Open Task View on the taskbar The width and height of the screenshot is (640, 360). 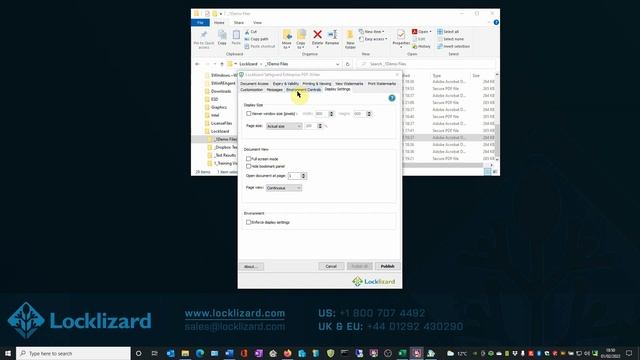(154, 353)
